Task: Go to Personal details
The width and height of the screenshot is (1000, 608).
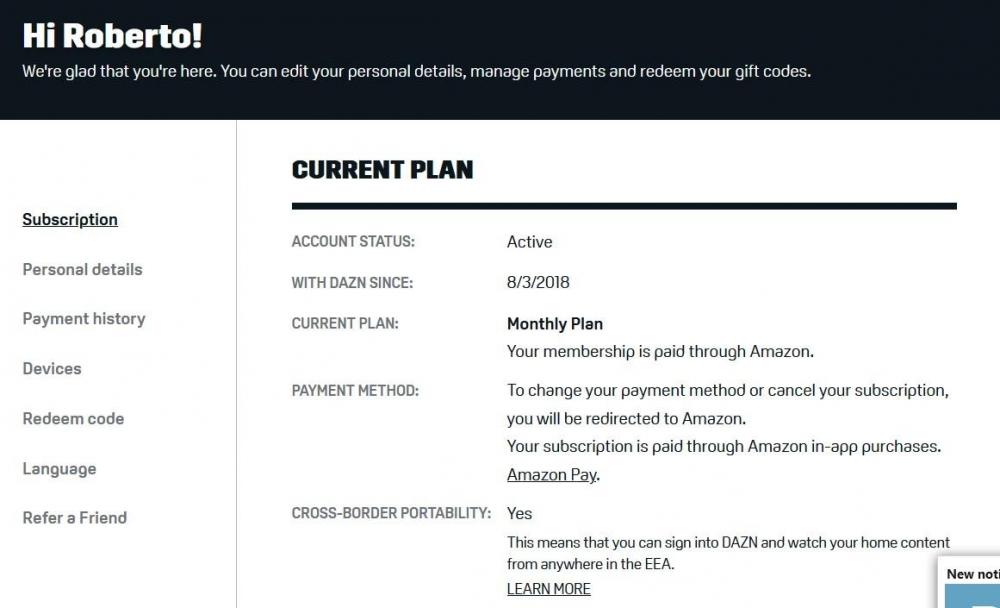Action: tap(82, 269)
